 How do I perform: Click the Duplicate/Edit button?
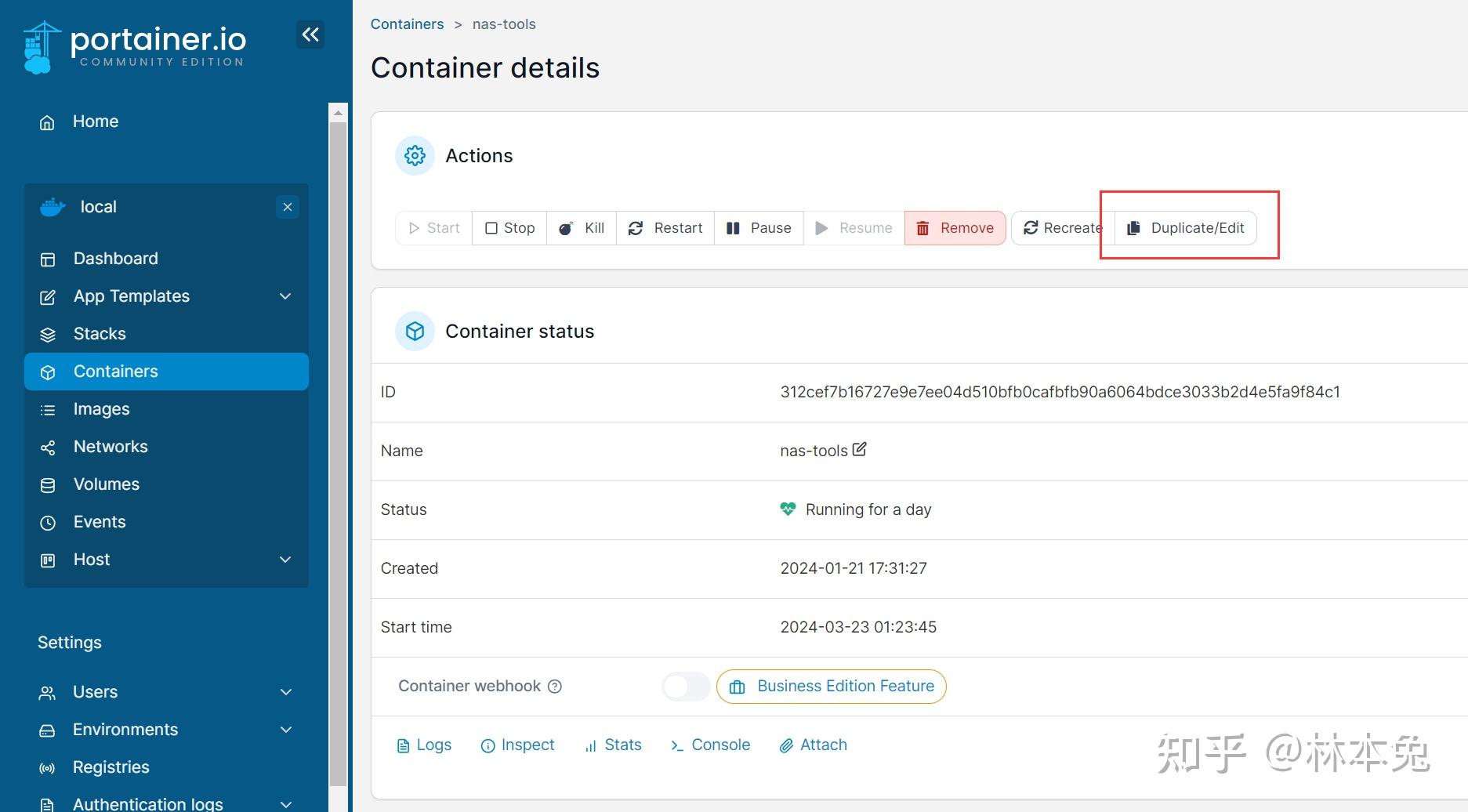pos(1187,227)
